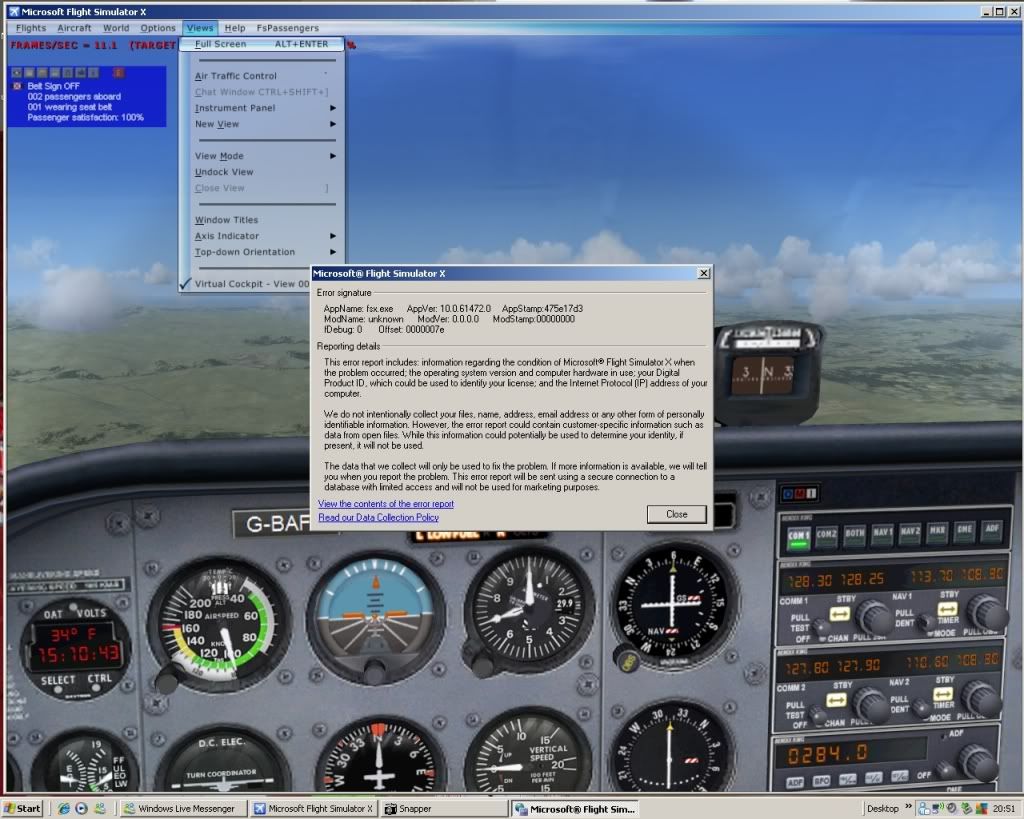Click white icon in panel toggle cluster
1024x819 pixels.
810,494
